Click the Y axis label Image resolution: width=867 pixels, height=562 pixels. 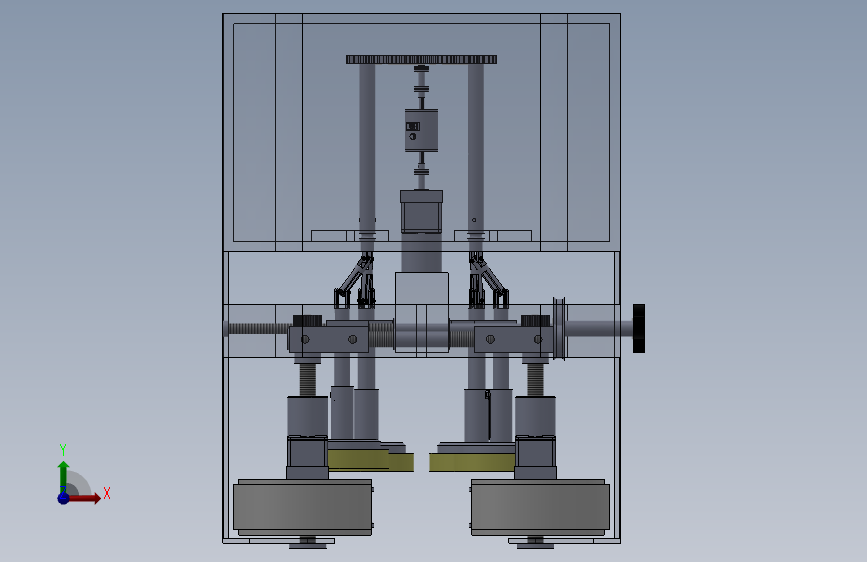[x=63, y=450]
